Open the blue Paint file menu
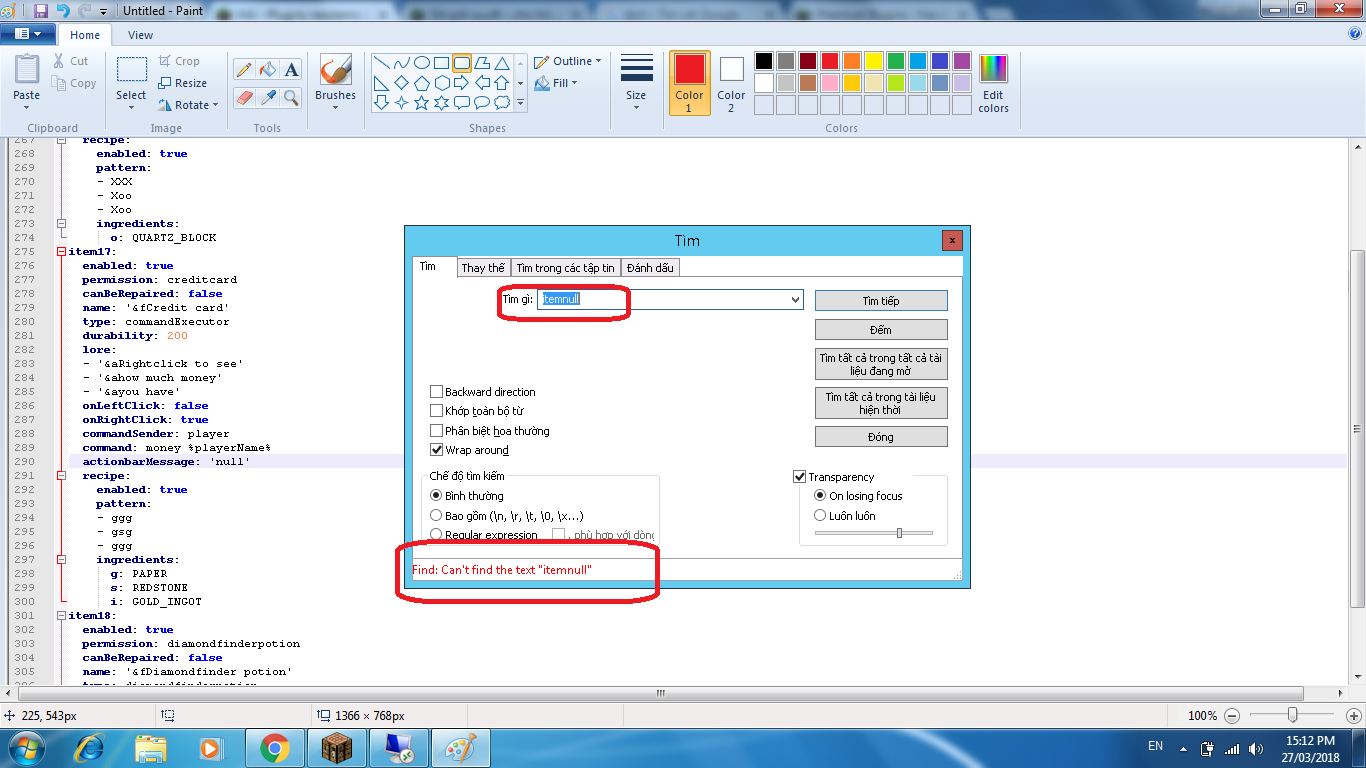This screenshot has height=768, width=1366. pos(28,34)
